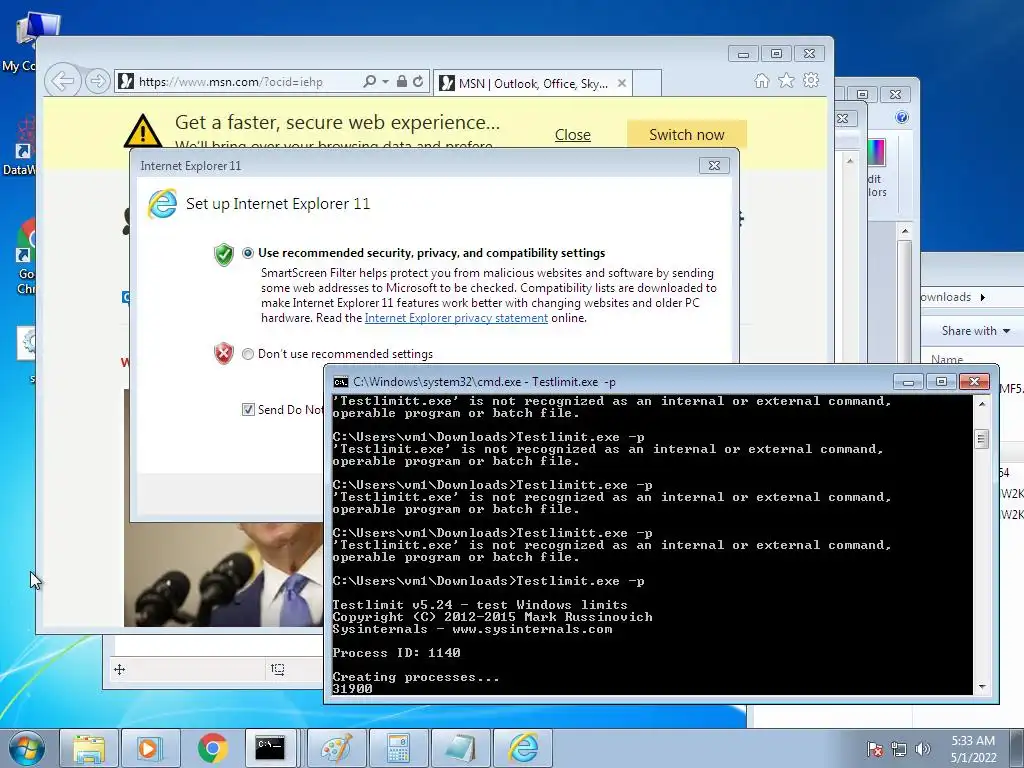Click the security lock icon in address bar
The image size is (1024, 768).
click(x=402, y=82)
